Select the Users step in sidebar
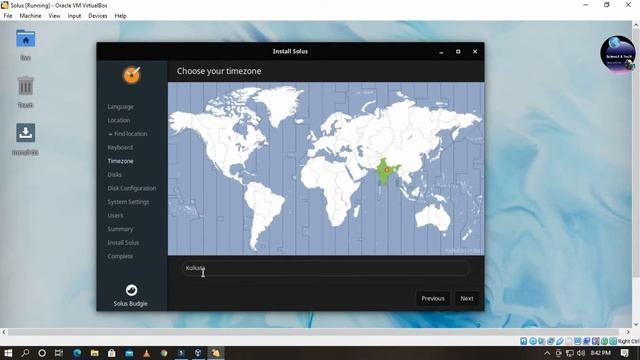 115,216
